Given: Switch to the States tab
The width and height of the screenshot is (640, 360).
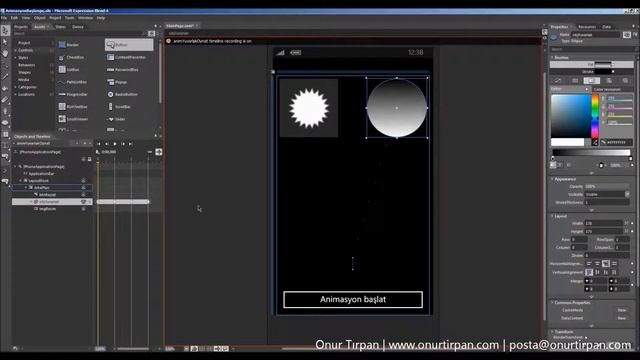Looking at the screenshot, I should [60, 27].
